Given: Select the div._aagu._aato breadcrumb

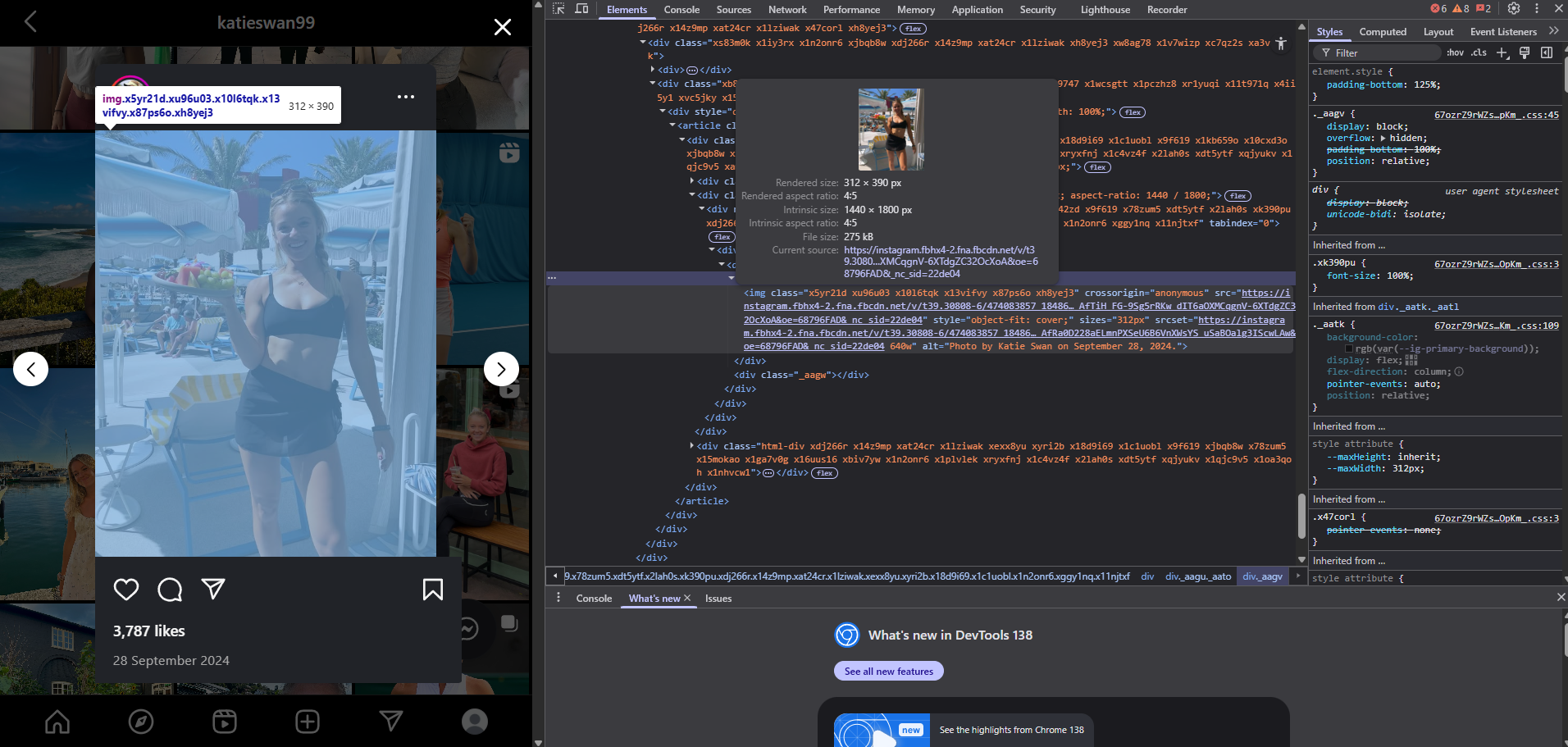Looking at the screenshot, I should tap(1198, 576).
